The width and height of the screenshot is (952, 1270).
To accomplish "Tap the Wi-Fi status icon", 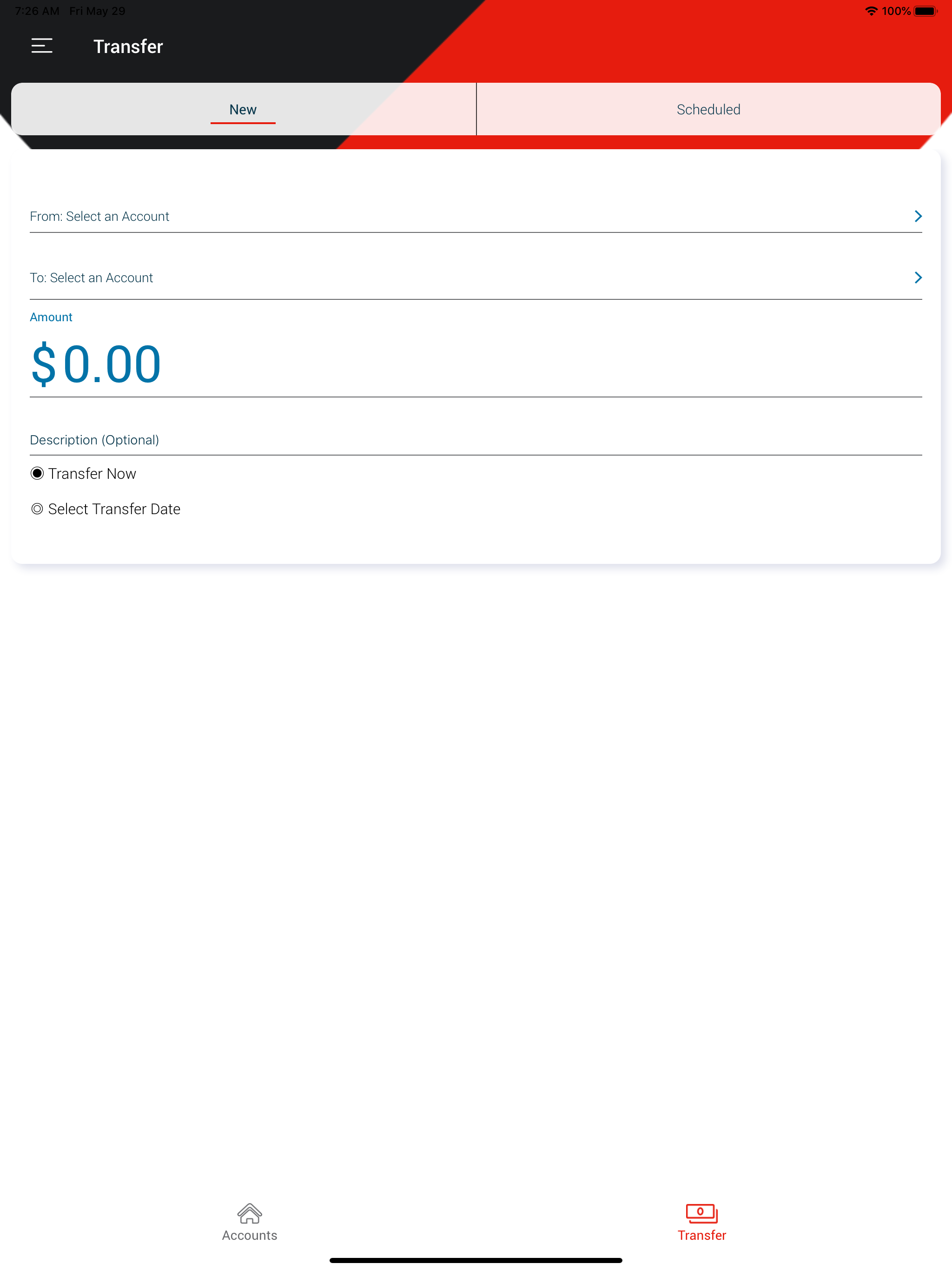I will tap(871, 11).
